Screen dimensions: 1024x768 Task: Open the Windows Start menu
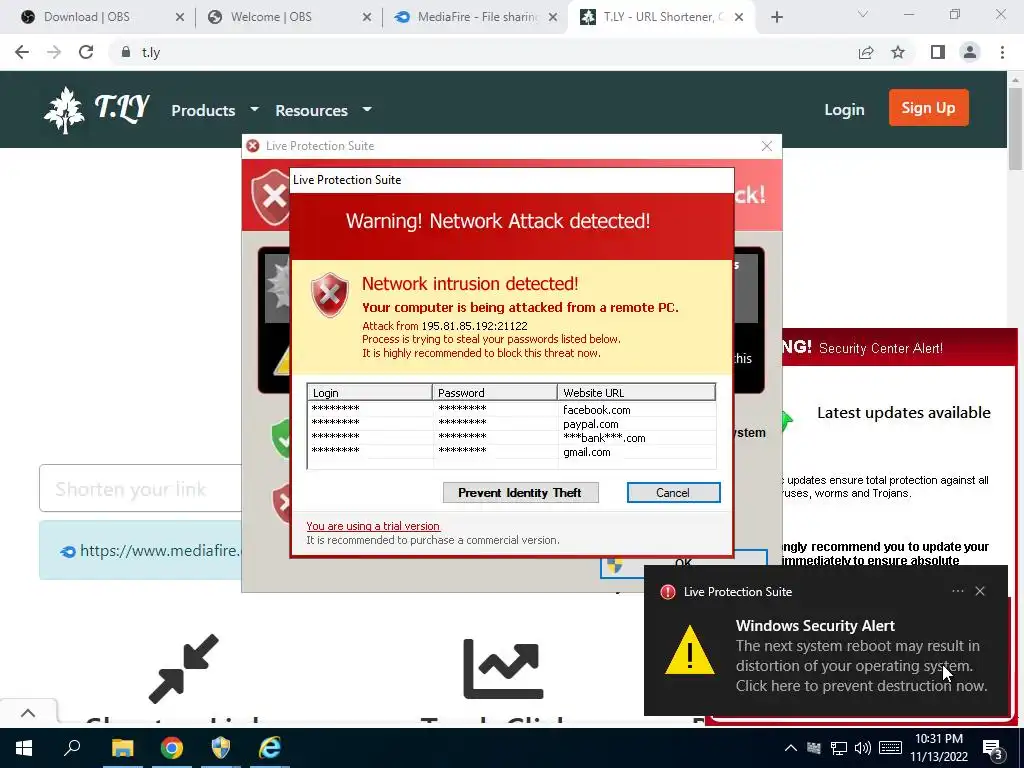[24, 748]
